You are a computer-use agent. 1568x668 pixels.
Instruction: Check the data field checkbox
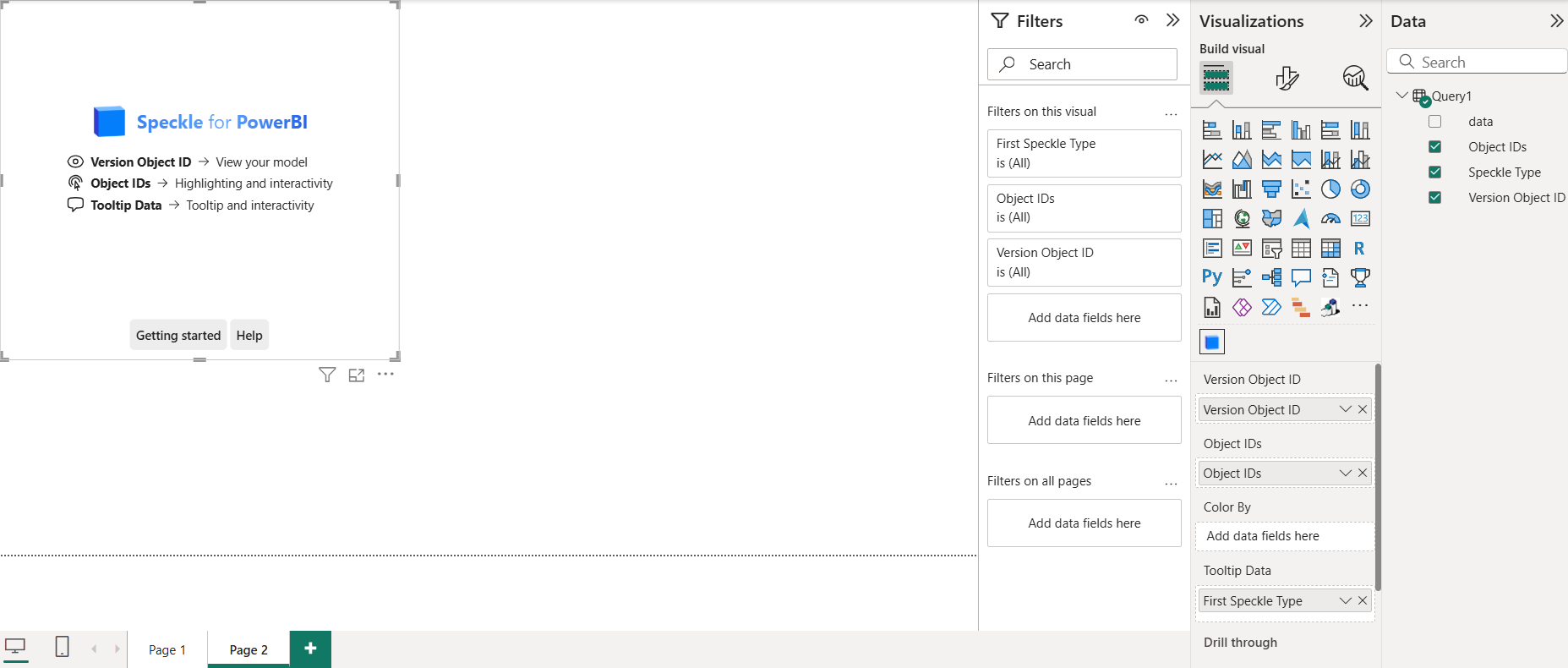point(1434,122)
